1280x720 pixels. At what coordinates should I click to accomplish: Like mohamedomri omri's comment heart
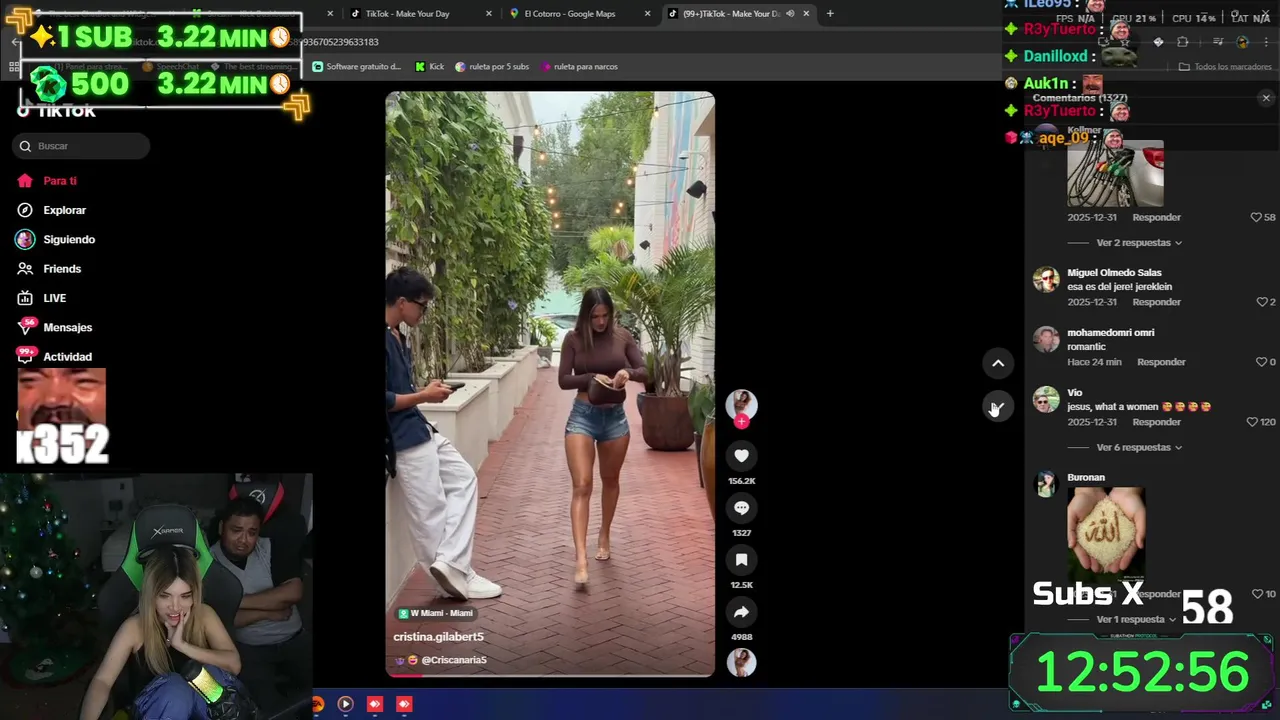pyautogui.click(x=1261, y=362)
